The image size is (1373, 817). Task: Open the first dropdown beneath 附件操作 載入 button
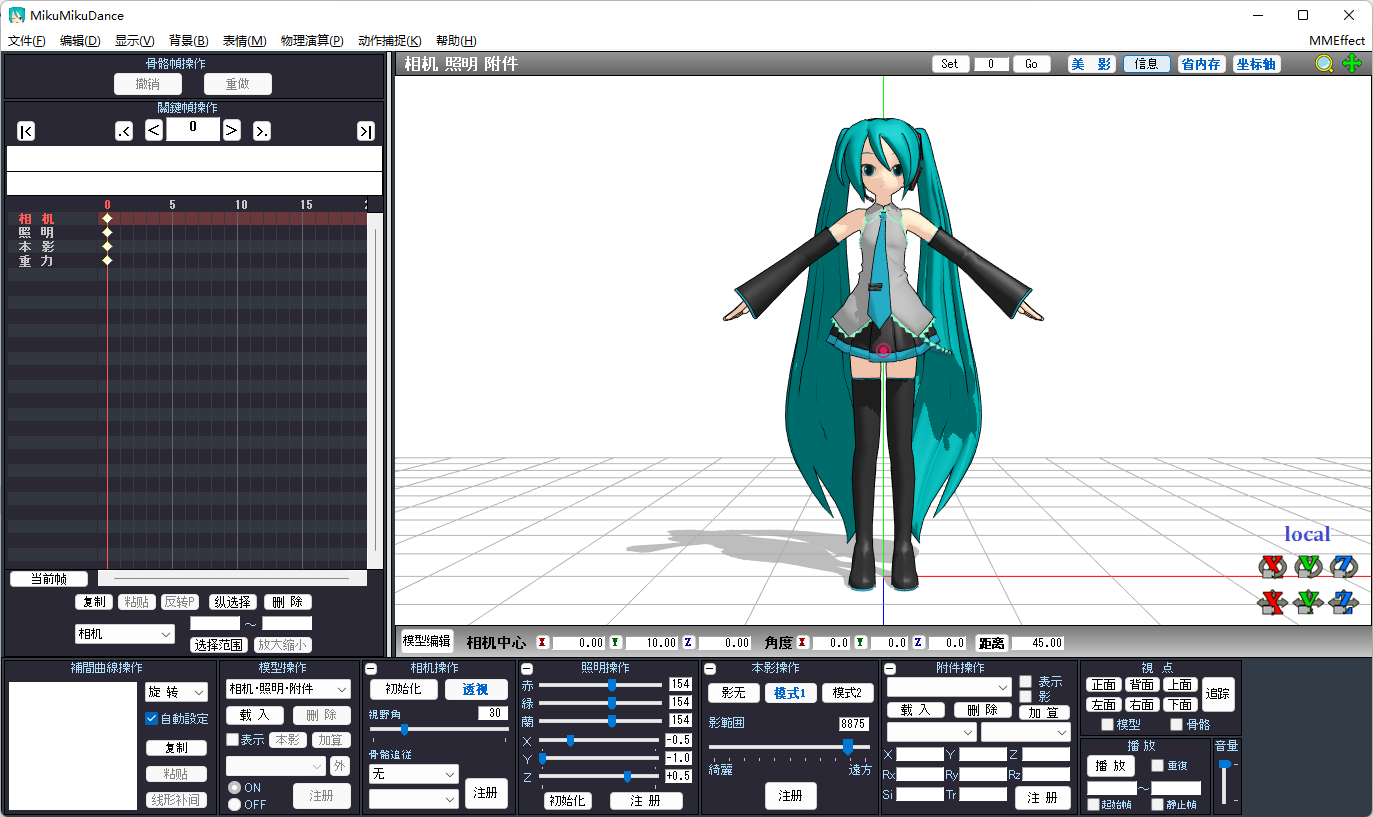pos(931,733)
